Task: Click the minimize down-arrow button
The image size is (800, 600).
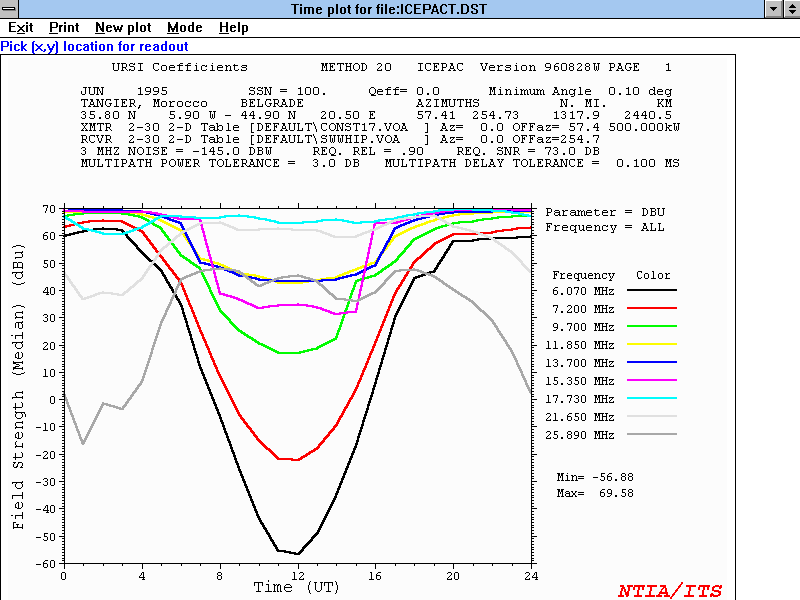Action: pos(771,9)
